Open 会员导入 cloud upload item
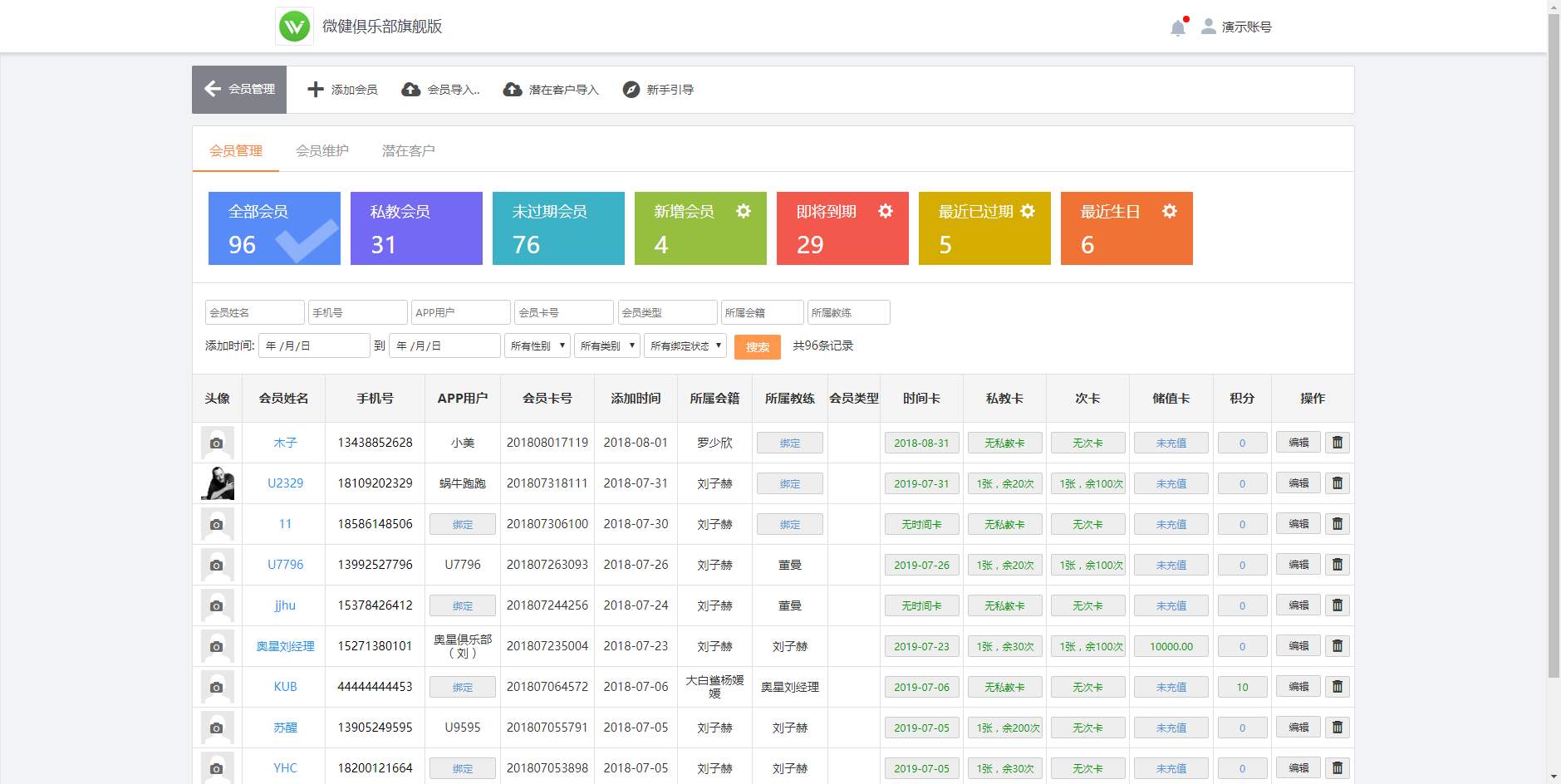Screen dimensions: 1561x784 (440, 89)
